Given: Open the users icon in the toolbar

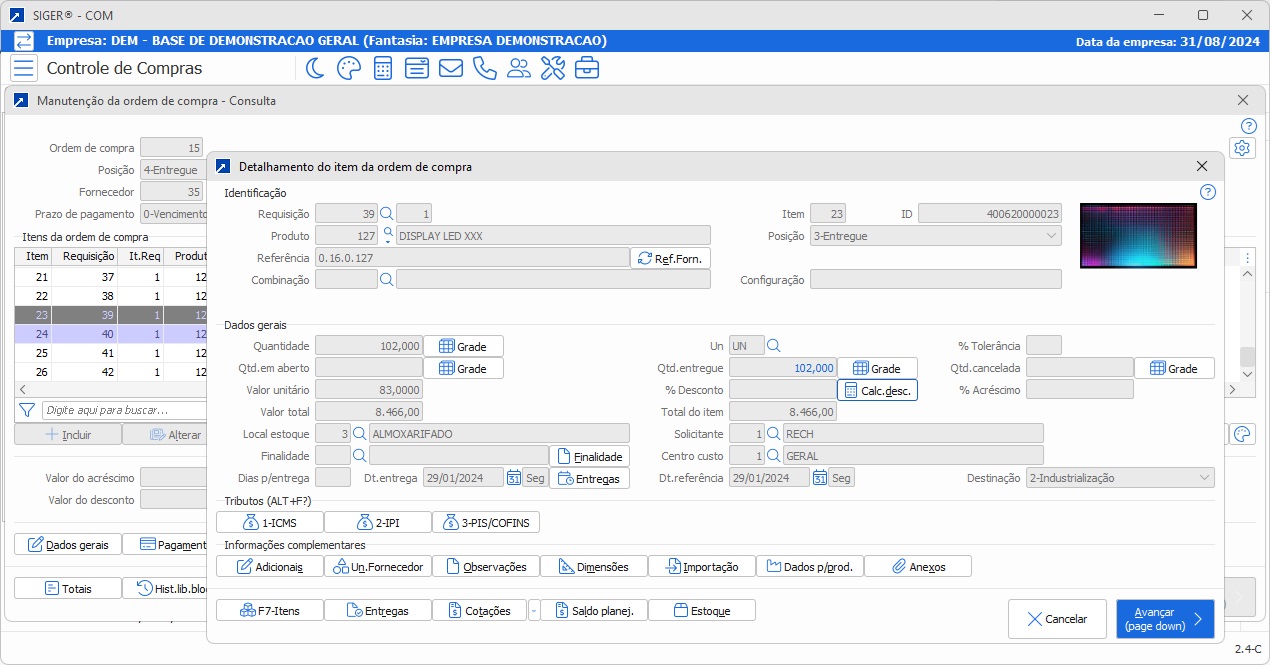Looking at the screenshot, I should (x=519, y=68).
